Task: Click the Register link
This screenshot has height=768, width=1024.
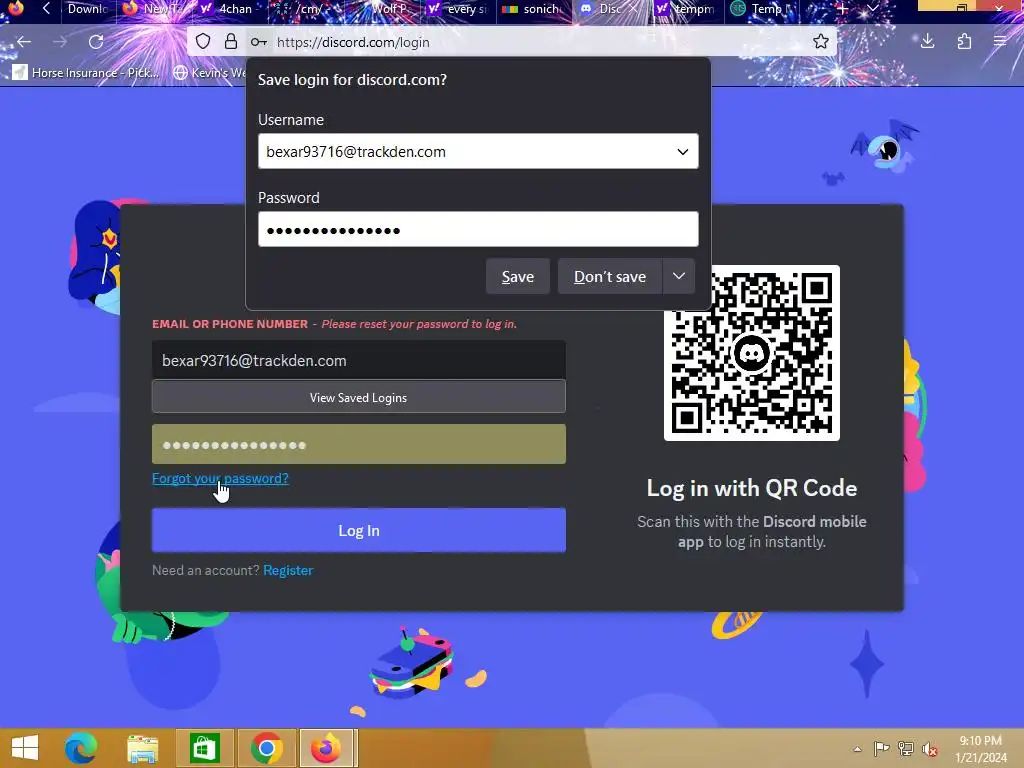Action: coord(288,570)
